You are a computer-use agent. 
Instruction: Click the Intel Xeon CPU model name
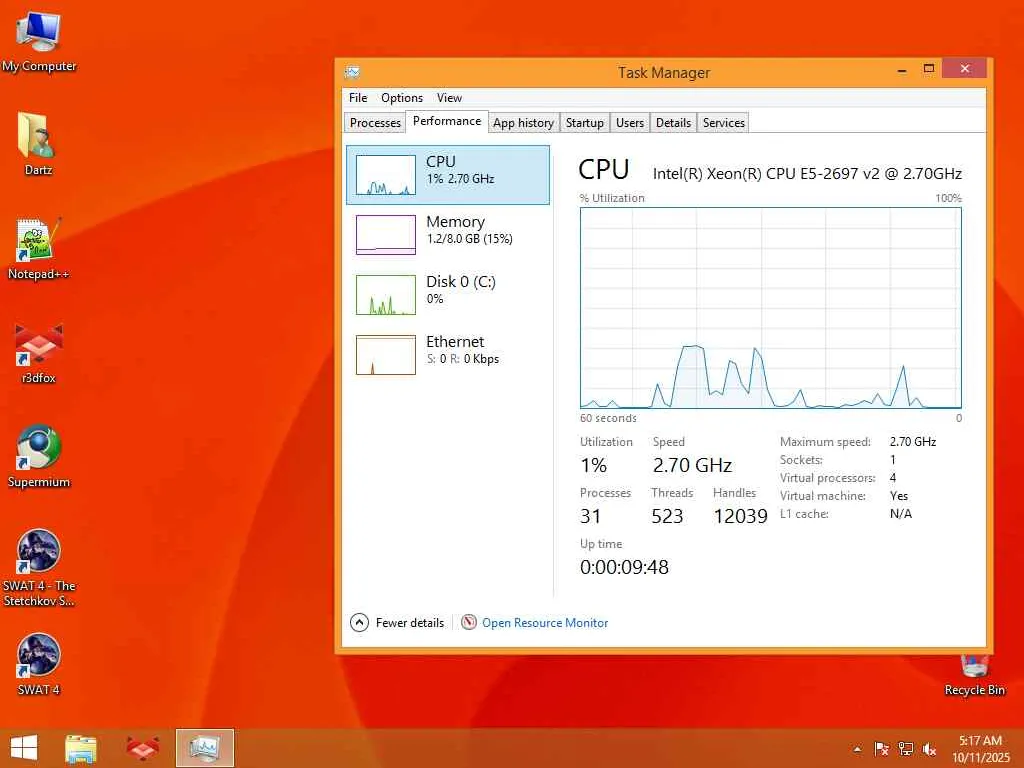click(807, 174)
